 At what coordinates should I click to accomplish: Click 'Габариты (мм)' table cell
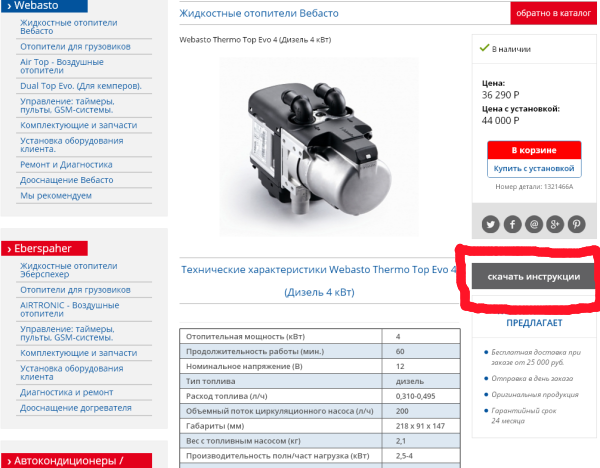(281, 426)
